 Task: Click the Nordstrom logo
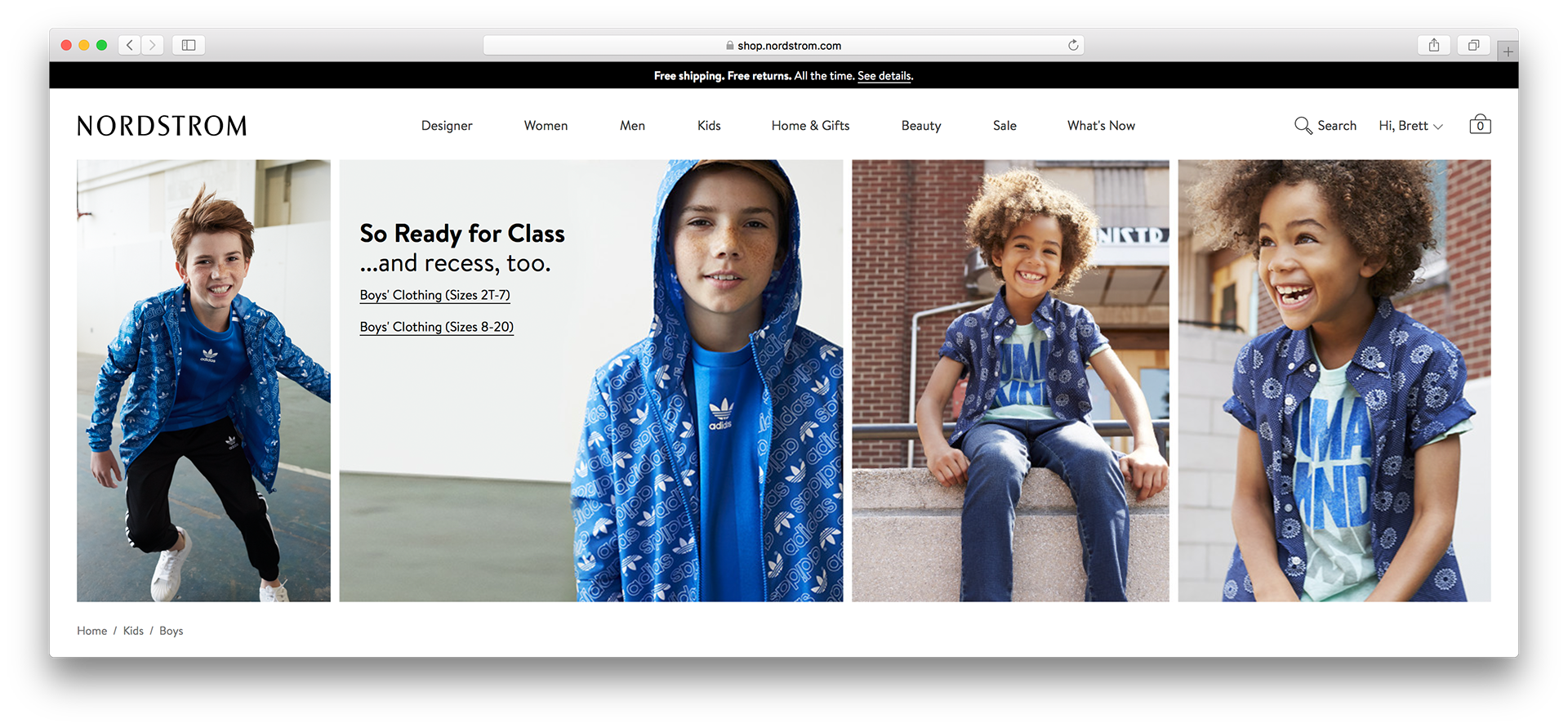[162, 126]
